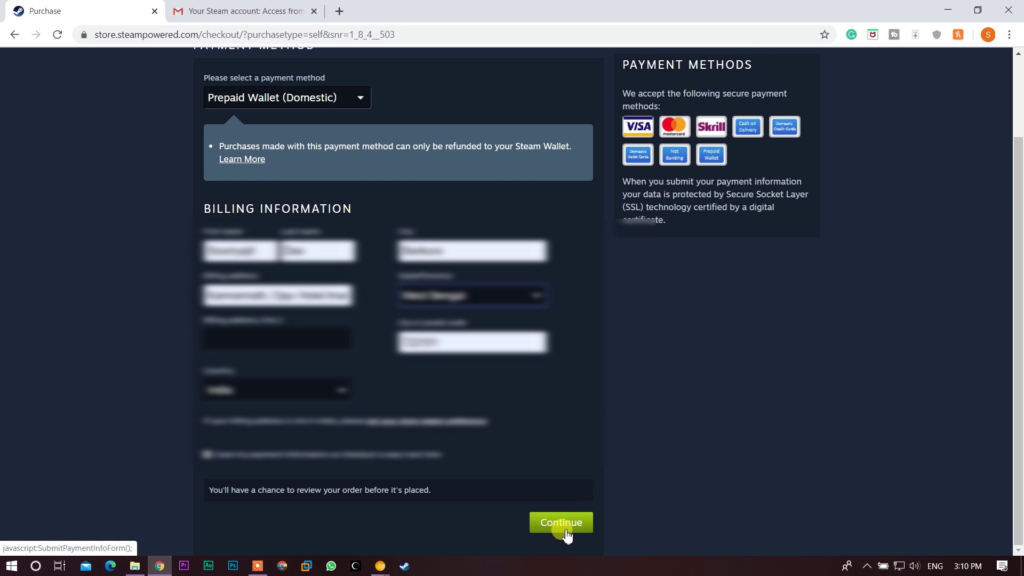The image size is (1024, 576).
Task: Go back to the previous page
Action: point(14,35)
